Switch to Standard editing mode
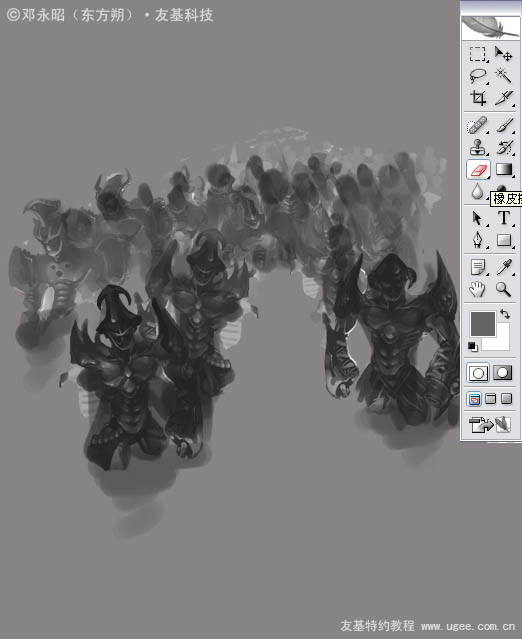522x639 pixels. coord(478,373)
